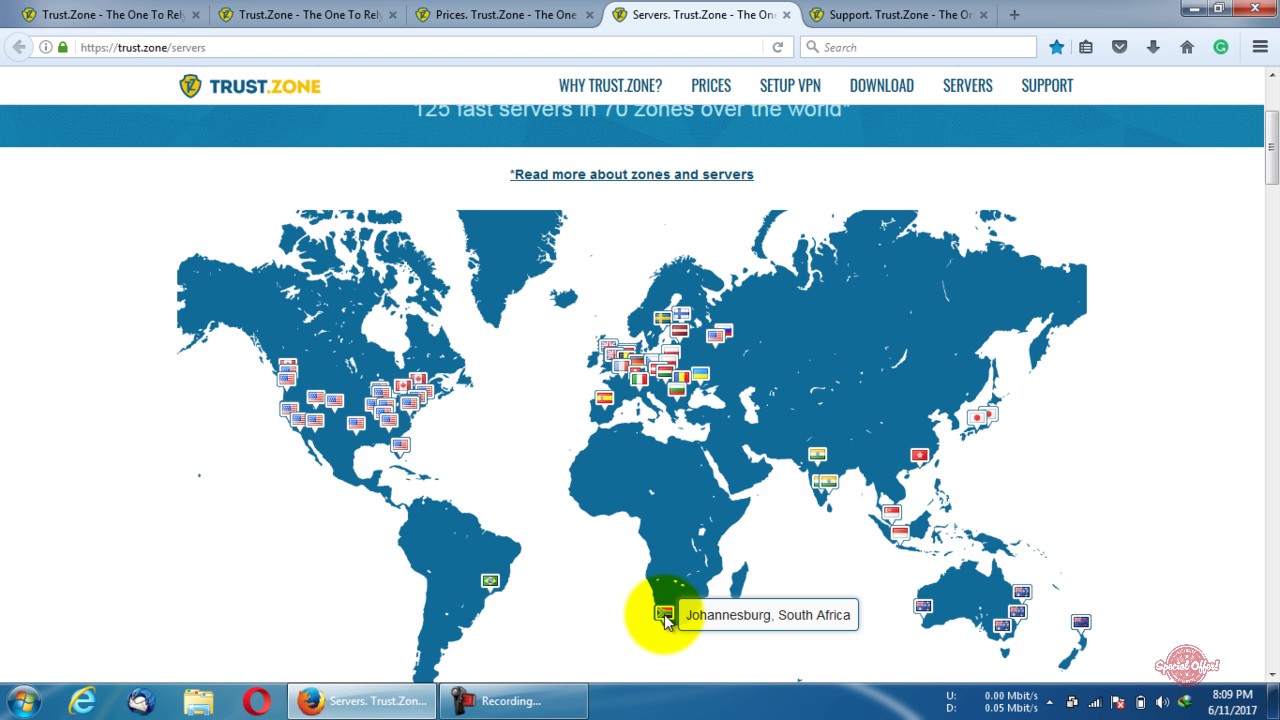The height and width of the screenshot is (720, 1280).
Task: Click the western Australia flag marker
Action: coord(923,606)
